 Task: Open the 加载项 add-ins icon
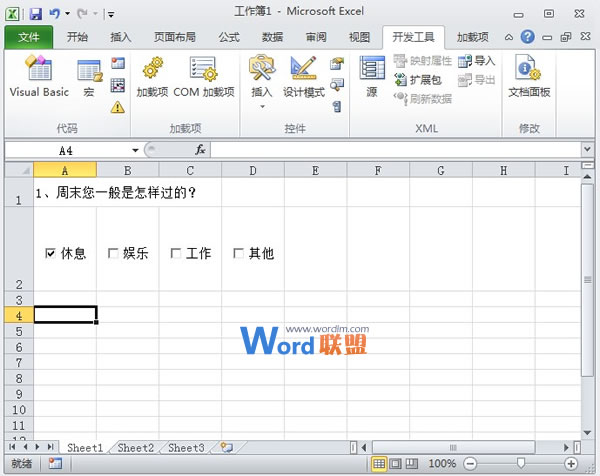click(152, 78)
